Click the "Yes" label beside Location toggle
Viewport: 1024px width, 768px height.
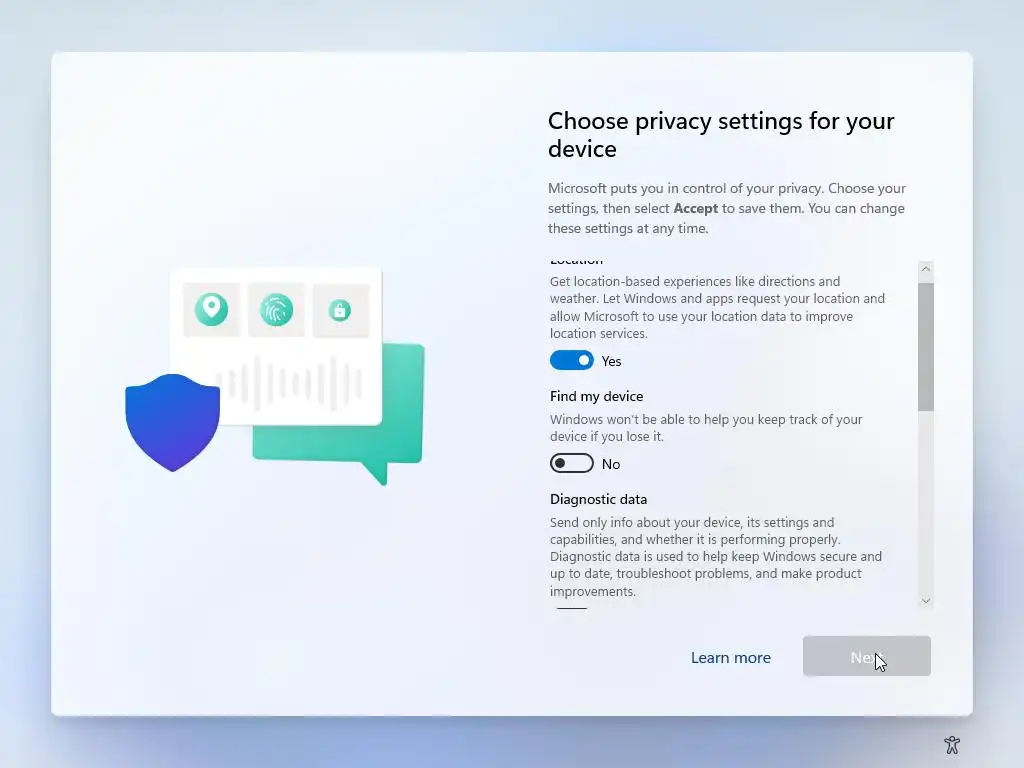click(x=611, y=361)
